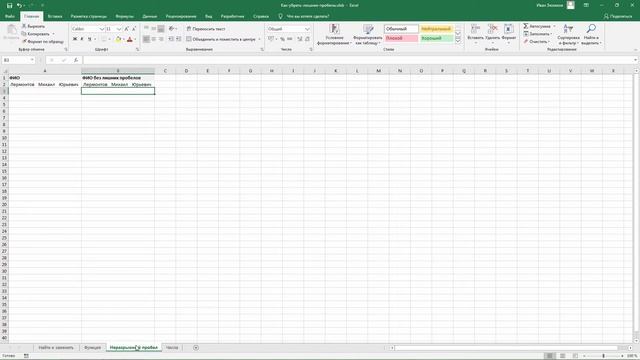Apply the Плохой (Bad) red cell style

(401, 38)
